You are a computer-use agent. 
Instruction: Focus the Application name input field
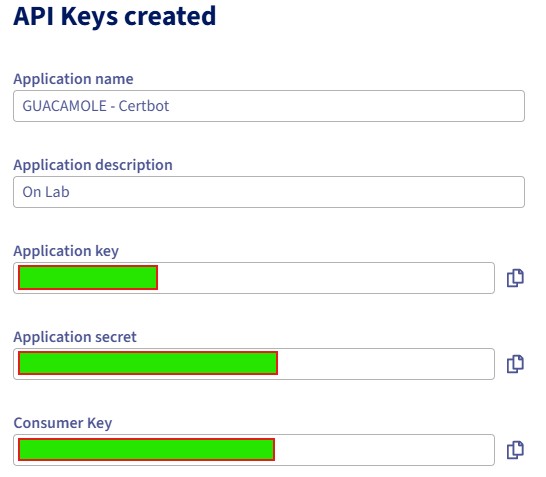pos(269,106)
